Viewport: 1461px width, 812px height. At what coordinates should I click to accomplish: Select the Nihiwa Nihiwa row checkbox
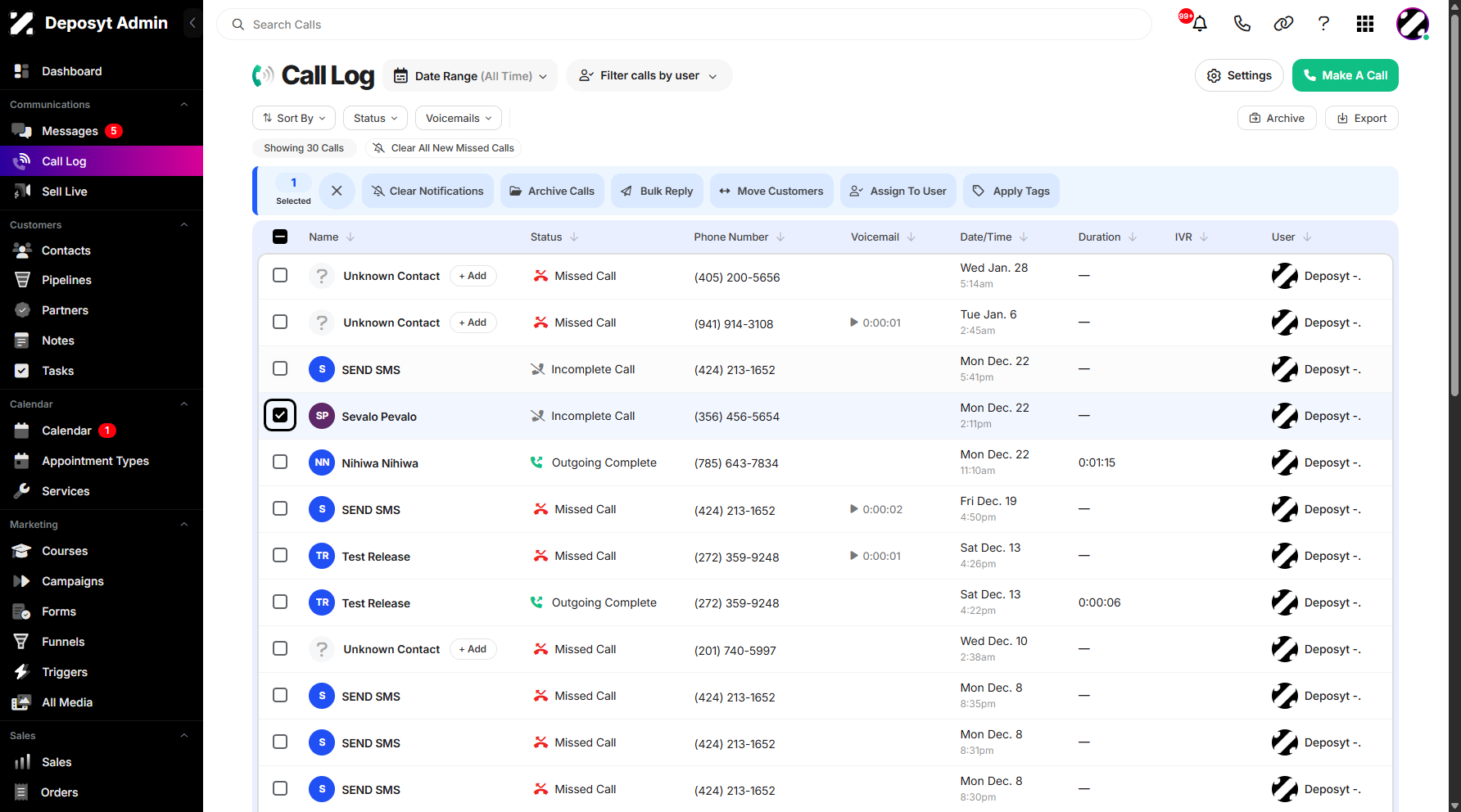(x=280, y=462)
